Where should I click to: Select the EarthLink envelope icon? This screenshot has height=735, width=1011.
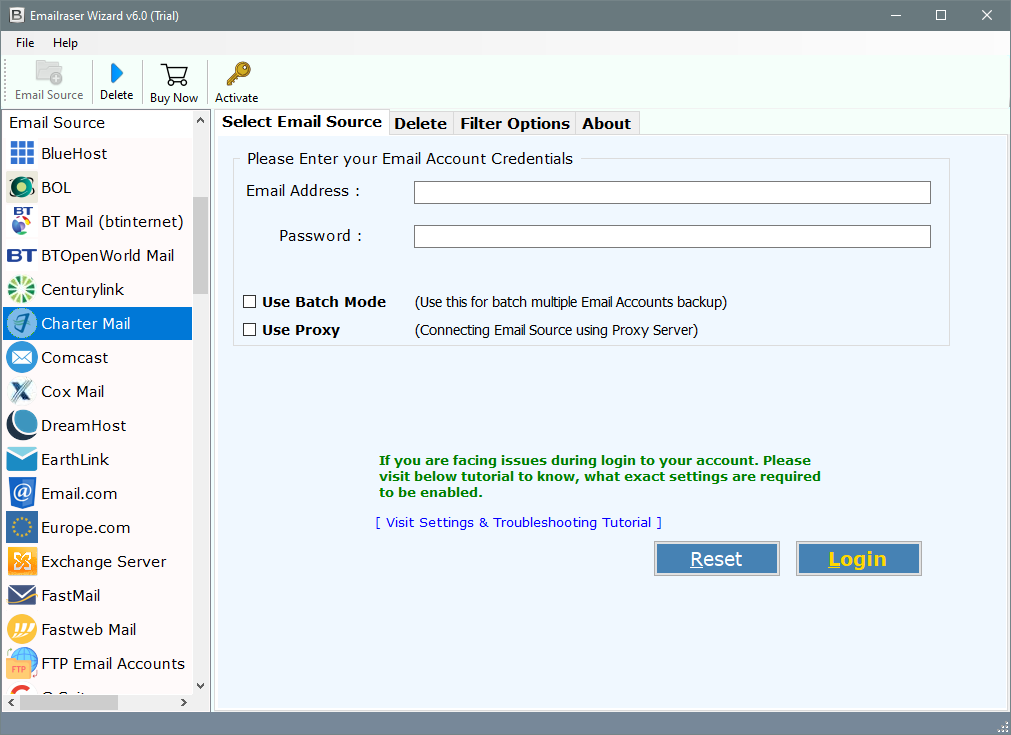tap(22, 460)
